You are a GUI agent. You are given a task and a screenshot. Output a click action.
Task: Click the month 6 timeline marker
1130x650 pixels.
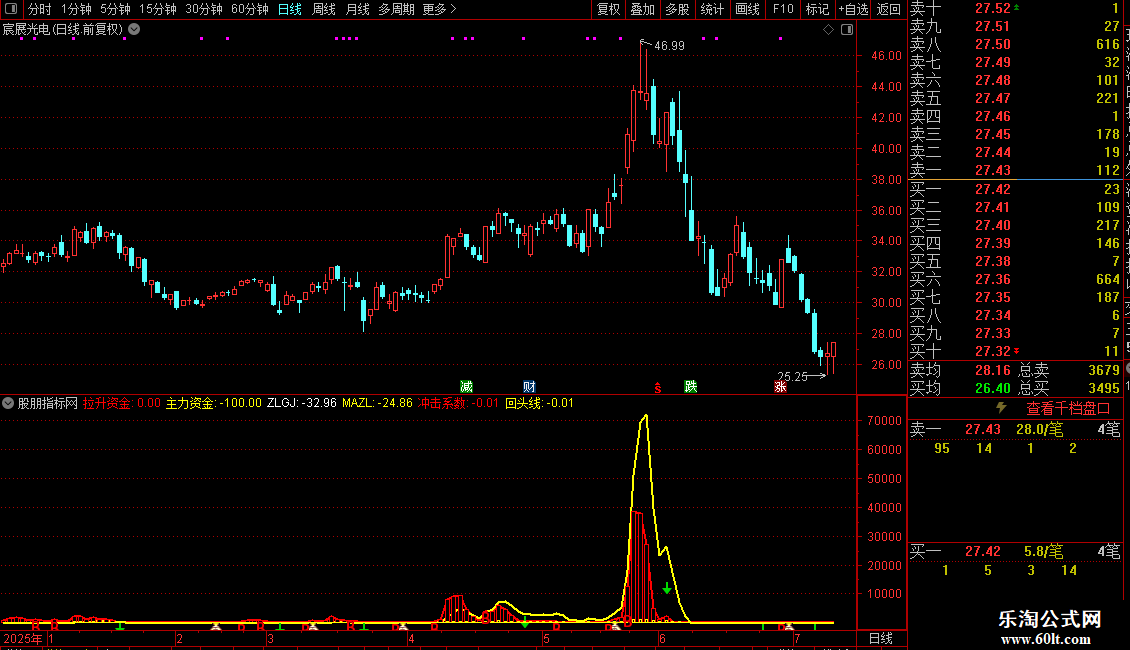[x=662, y=638]
